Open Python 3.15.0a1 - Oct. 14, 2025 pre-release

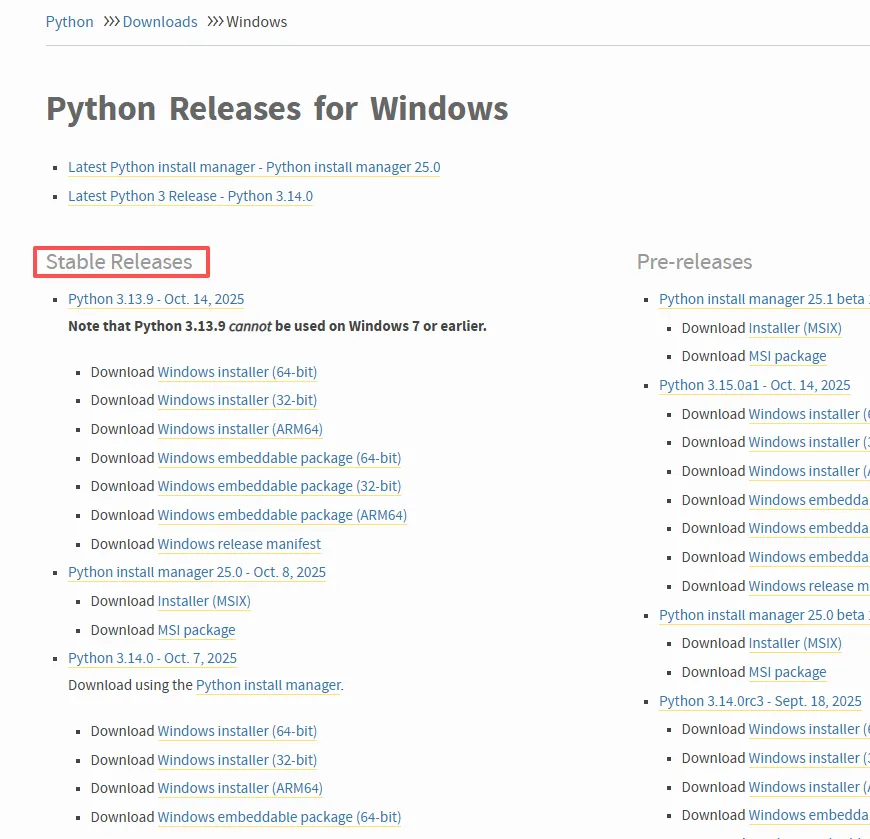point(755,385)
